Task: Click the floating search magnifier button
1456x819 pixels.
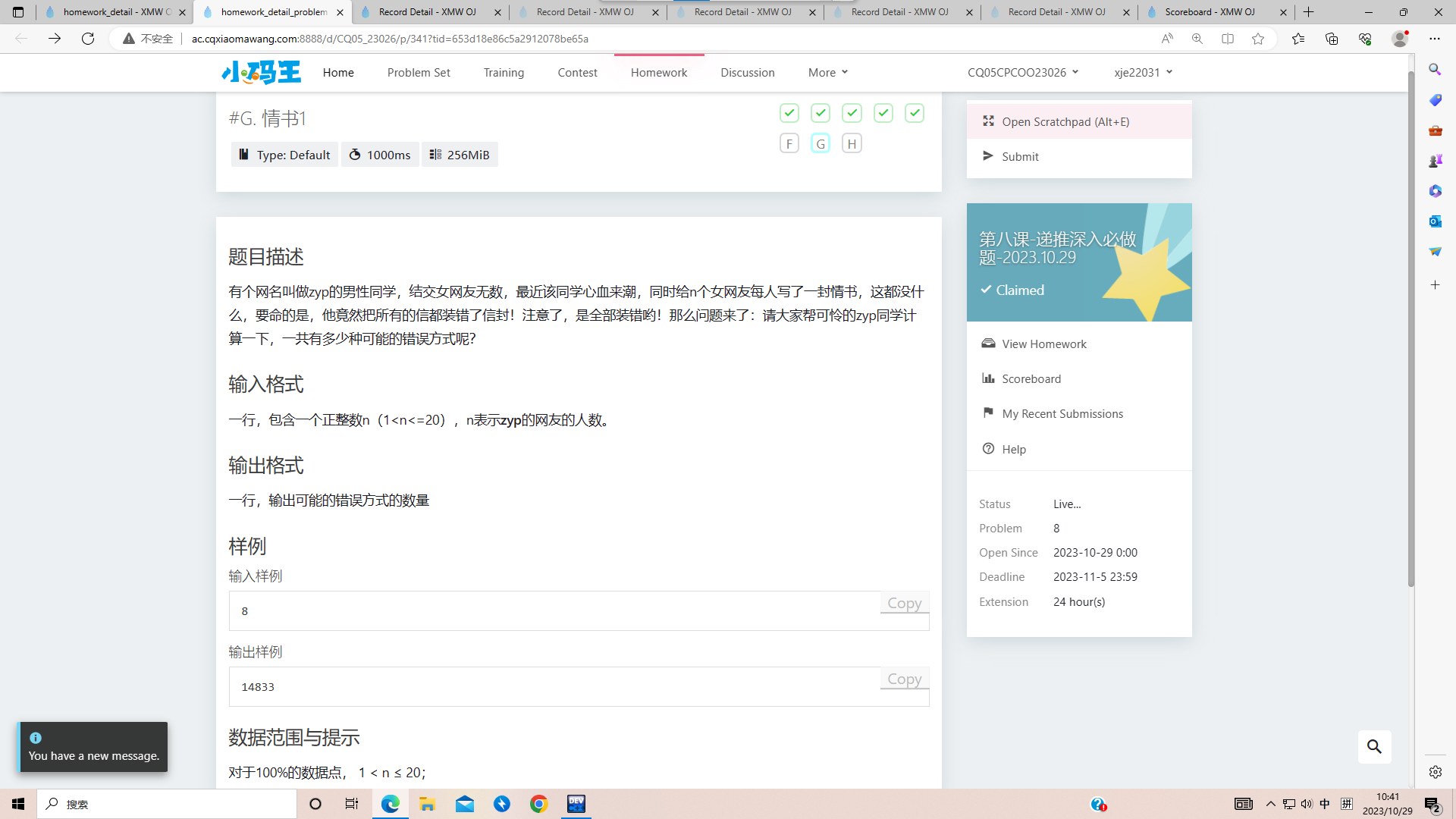Action: pos(1374,747)
